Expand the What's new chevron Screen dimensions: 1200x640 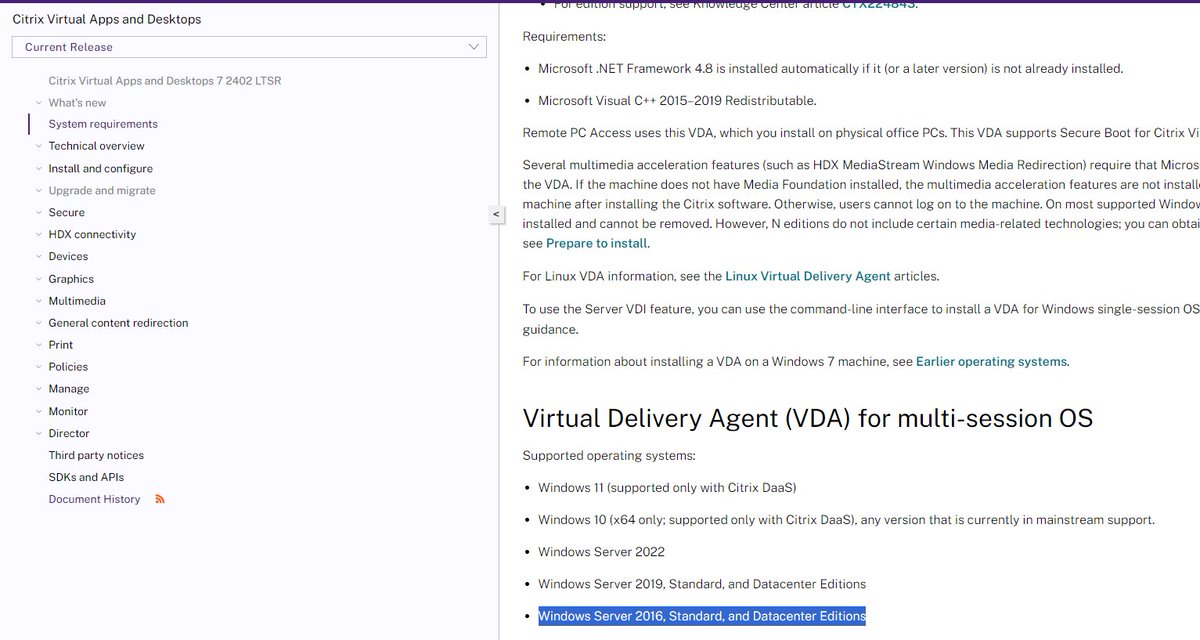point(38,103)
